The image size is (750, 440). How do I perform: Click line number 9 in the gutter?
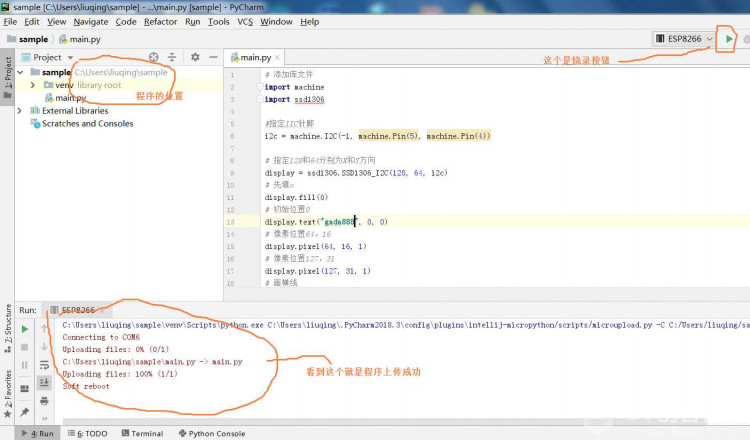tap(232, 173)
